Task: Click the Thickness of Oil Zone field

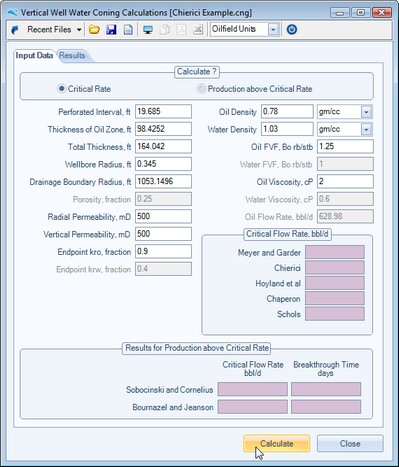Action: [x=163, y=129]
